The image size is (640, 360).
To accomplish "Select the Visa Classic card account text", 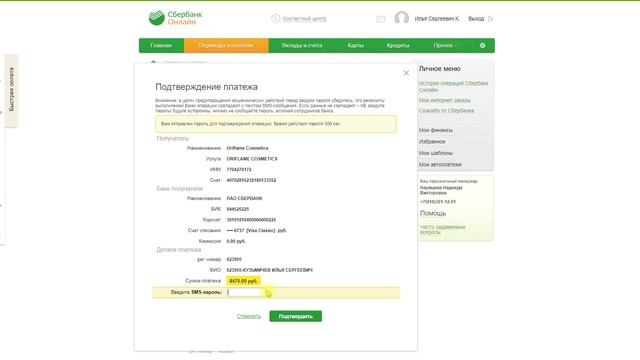I will [256, 231].
